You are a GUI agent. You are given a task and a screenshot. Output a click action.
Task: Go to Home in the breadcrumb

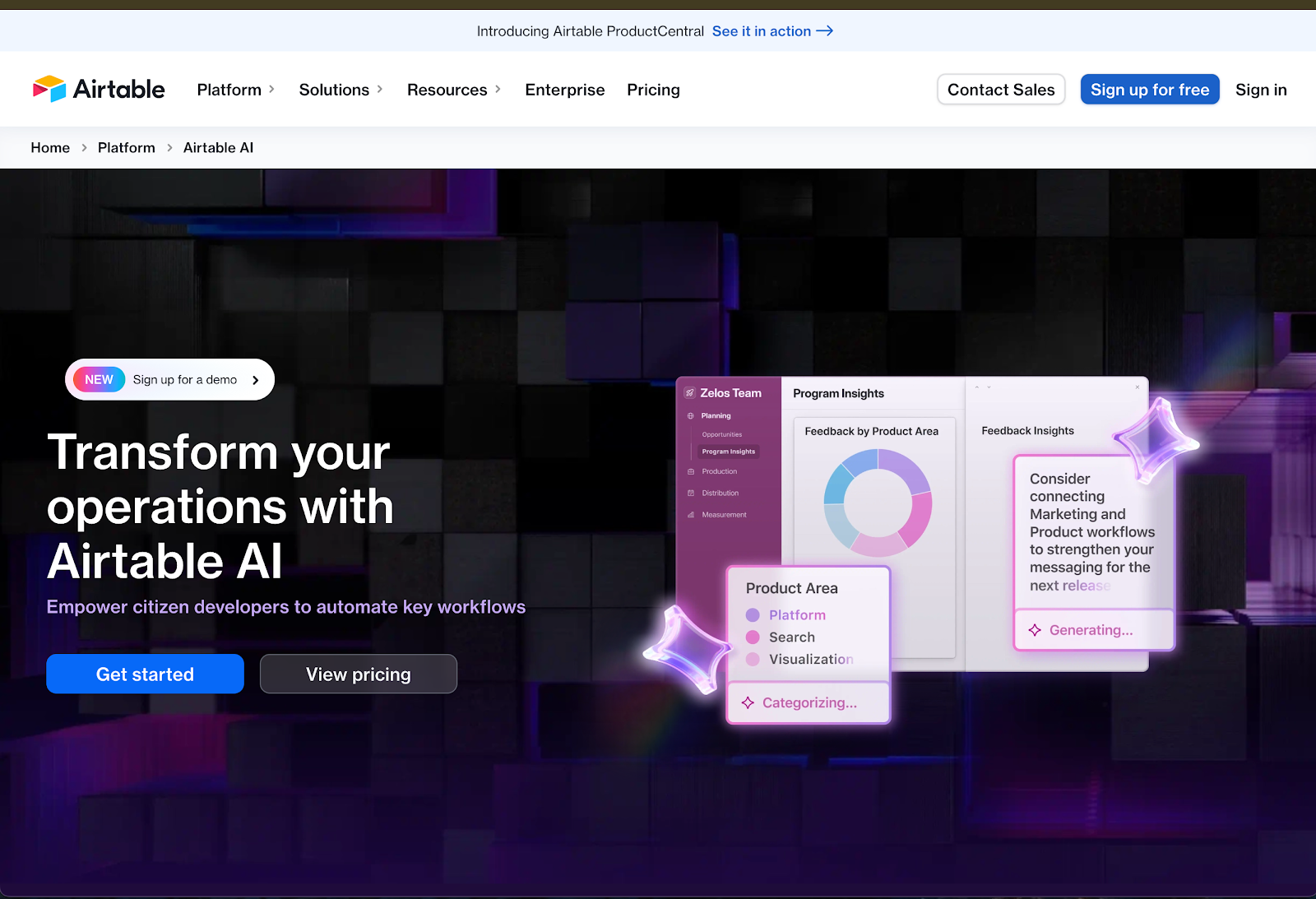(x=50, y=148)
